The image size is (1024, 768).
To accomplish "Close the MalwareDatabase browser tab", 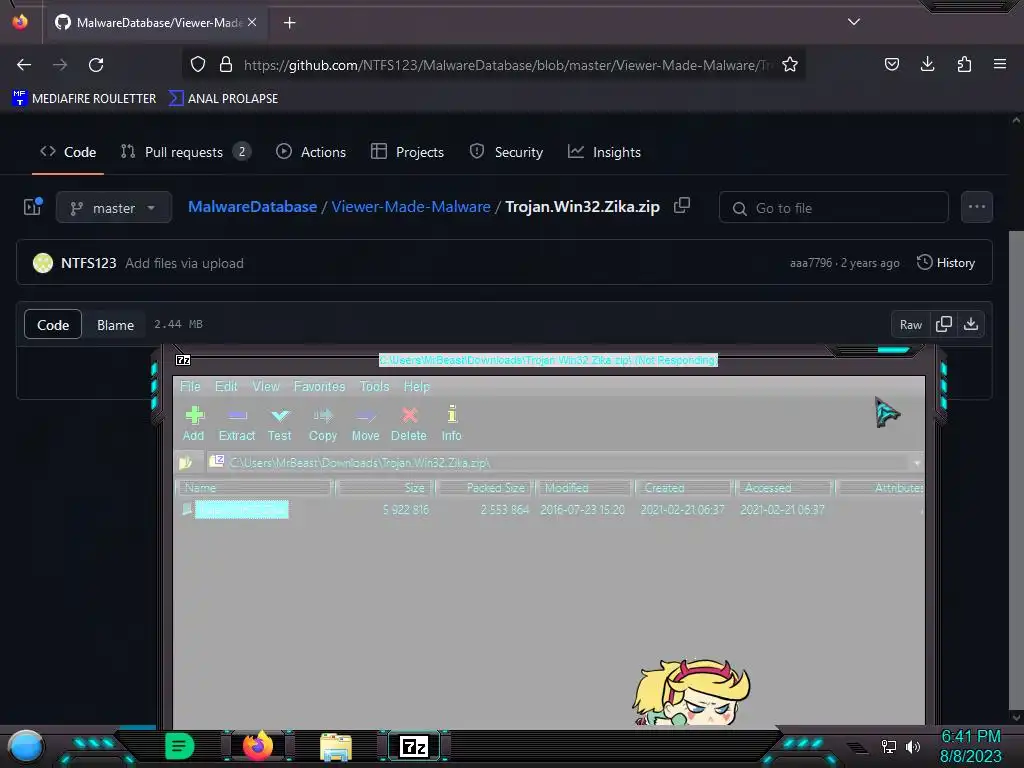I will pos(252,23).
